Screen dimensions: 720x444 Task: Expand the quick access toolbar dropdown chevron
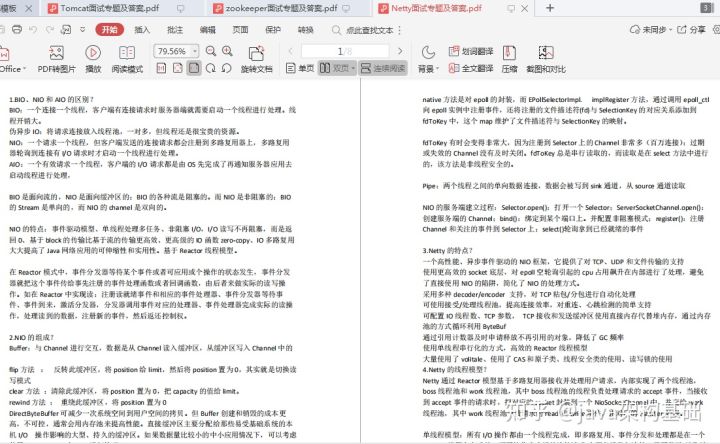pyautogui.click(x=83, y=29)
